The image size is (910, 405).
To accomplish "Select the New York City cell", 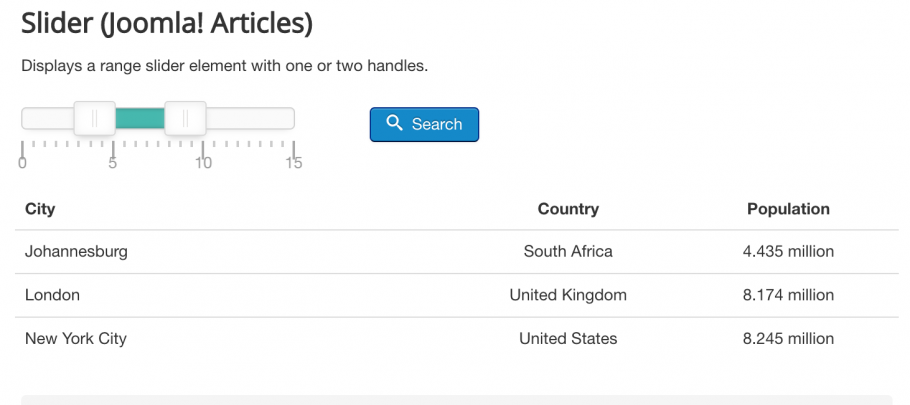I will pyautogui.click(x=75, y=338).
